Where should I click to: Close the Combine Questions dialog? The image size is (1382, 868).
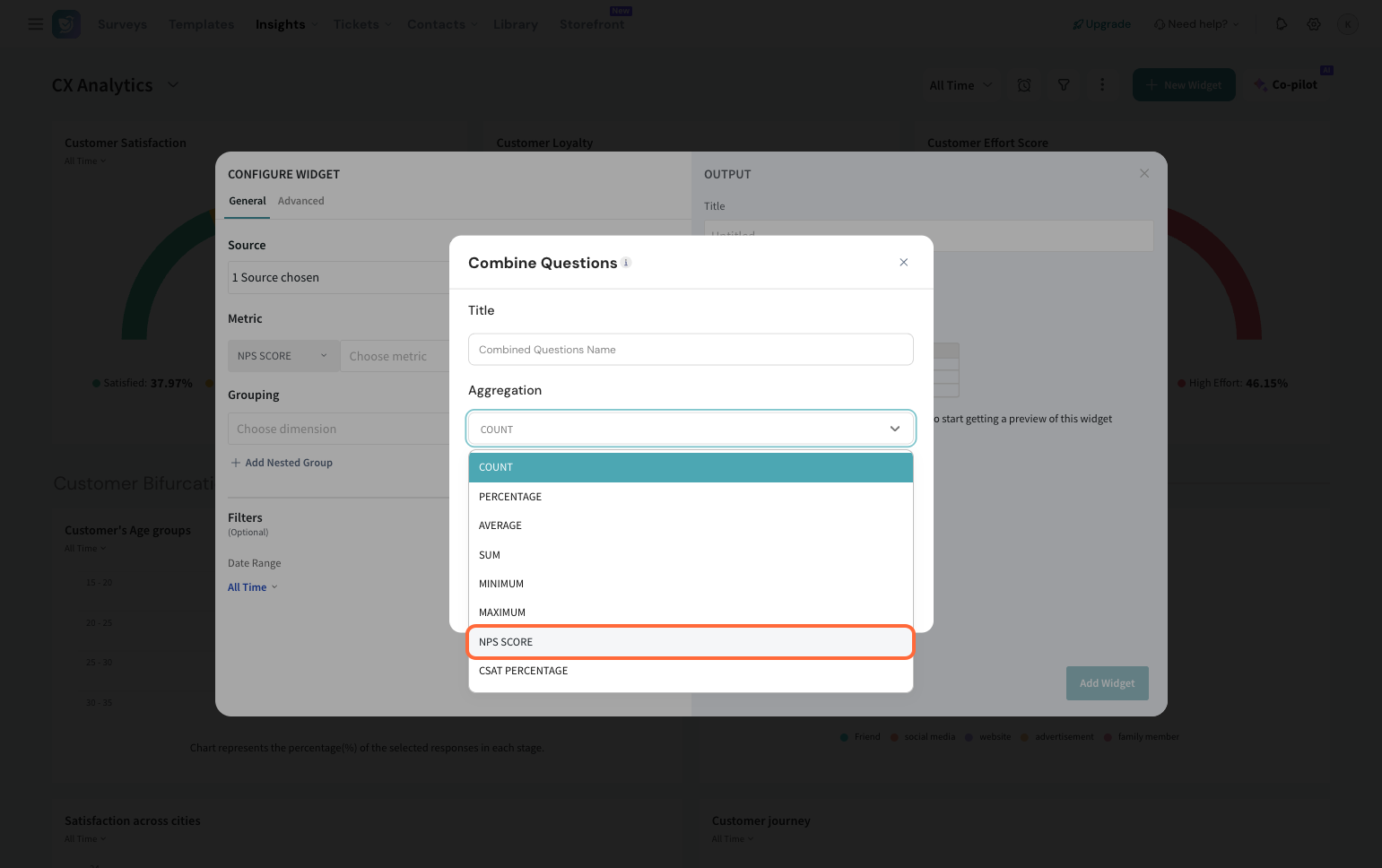pos(903,263)
